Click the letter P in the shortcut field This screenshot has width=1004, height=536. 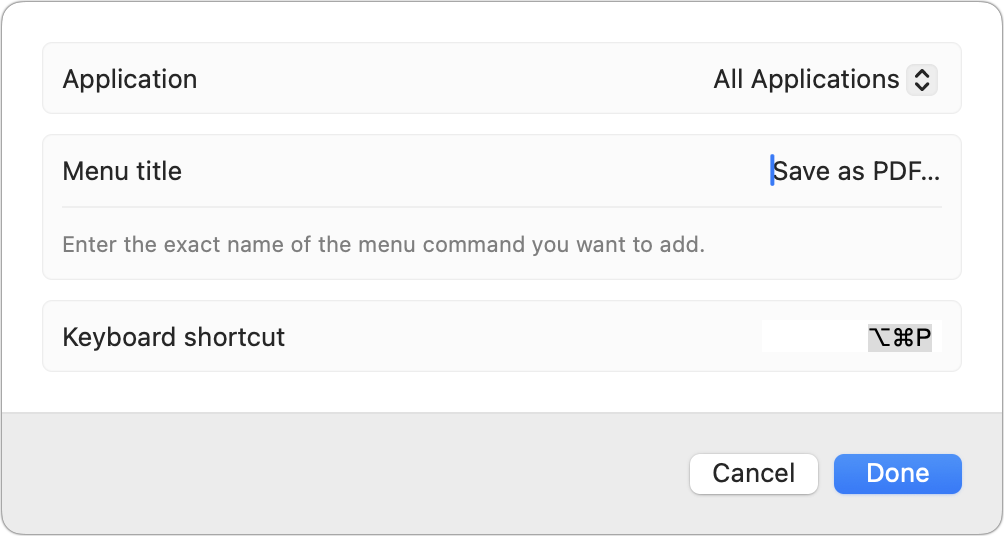click(923, 337)
